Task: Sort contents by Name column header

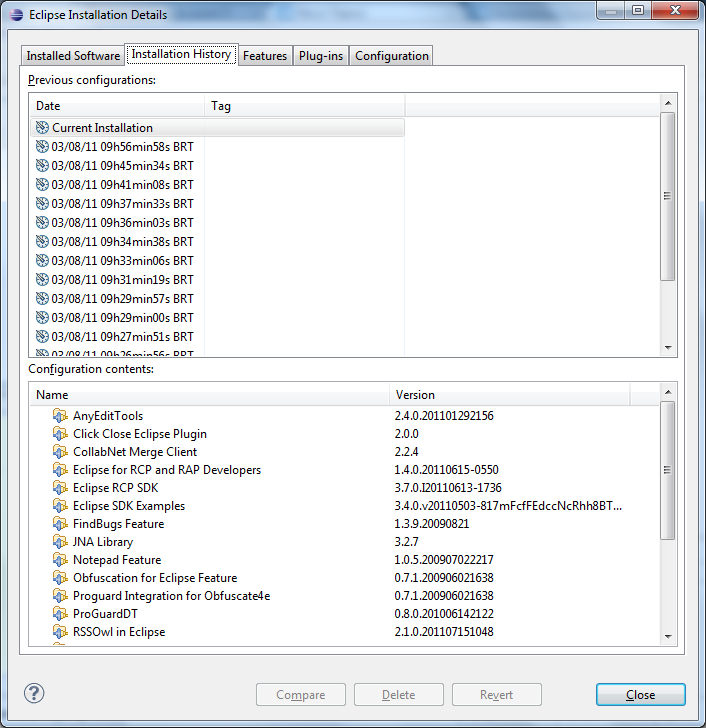Action: (210, 395)
